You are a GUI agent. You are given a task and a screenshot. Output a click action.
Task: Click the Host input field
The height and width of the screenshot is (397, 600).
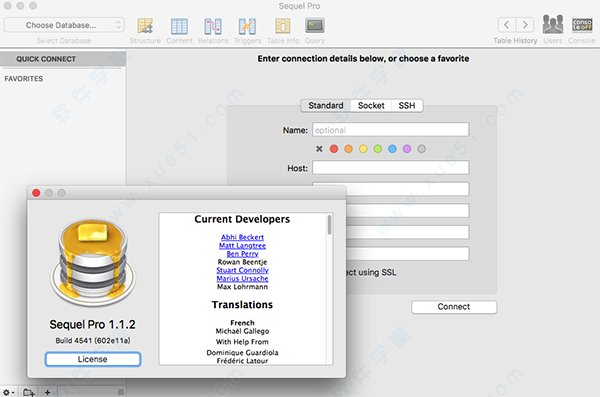[x=391, y=168]
